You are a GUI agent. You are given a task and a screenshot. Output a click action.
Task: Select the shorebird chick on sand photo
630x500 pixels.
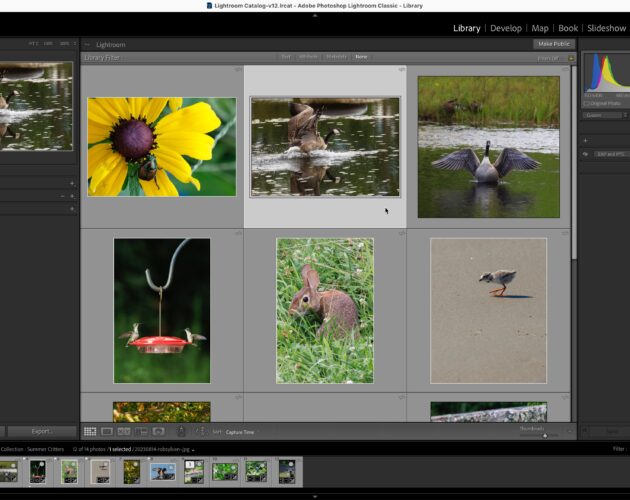pyautogui.click(x=489, y=310)
